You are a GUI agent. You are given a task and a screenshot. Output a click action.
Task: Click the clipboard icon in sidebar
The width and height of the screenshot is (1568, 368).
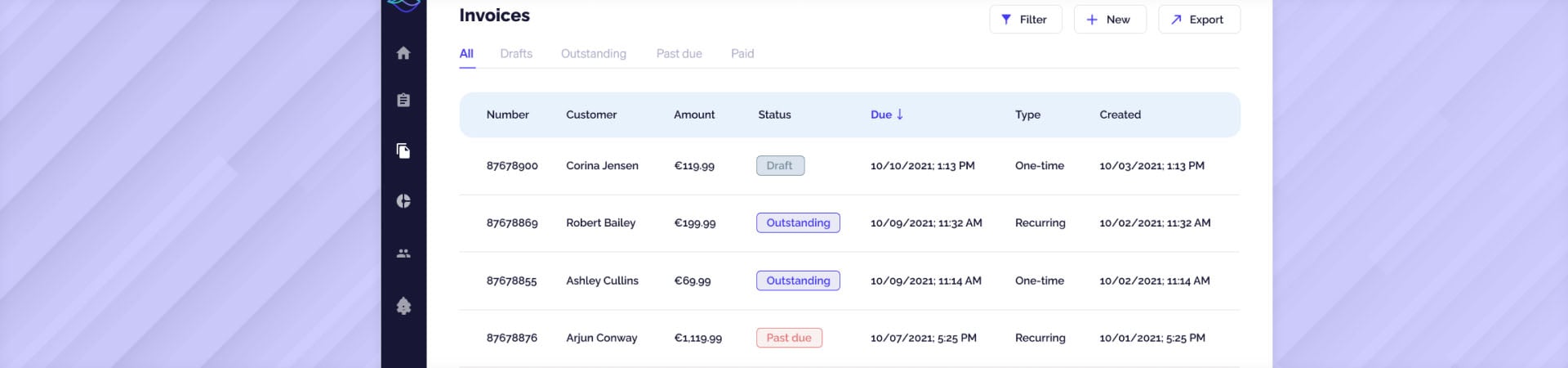[x=403, y=101]
